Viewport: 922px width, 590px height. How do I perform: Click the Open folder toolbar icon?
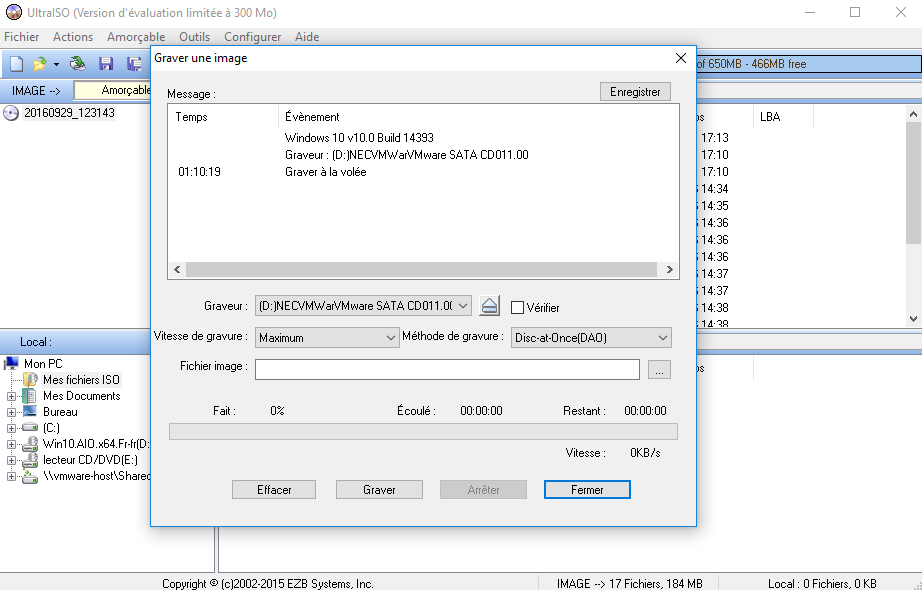39,64
